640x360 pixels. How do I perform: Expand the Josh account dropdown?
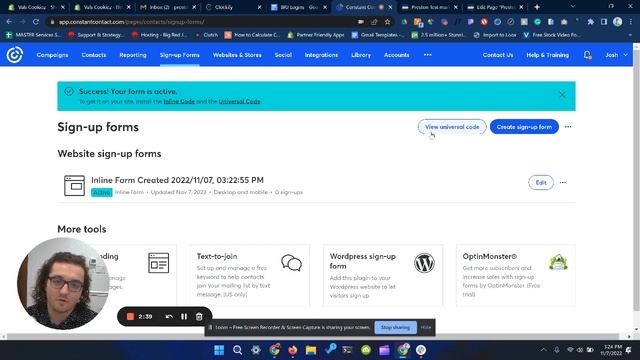coord(616,55)
